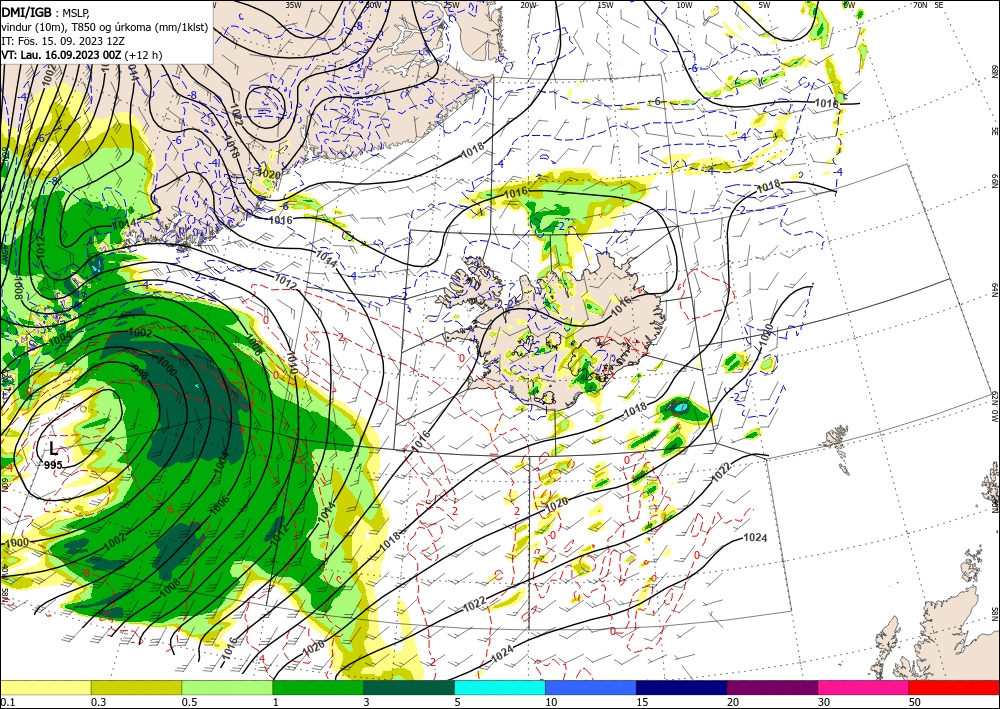Click the 'DMI/IGB' title text

(26, 11)
